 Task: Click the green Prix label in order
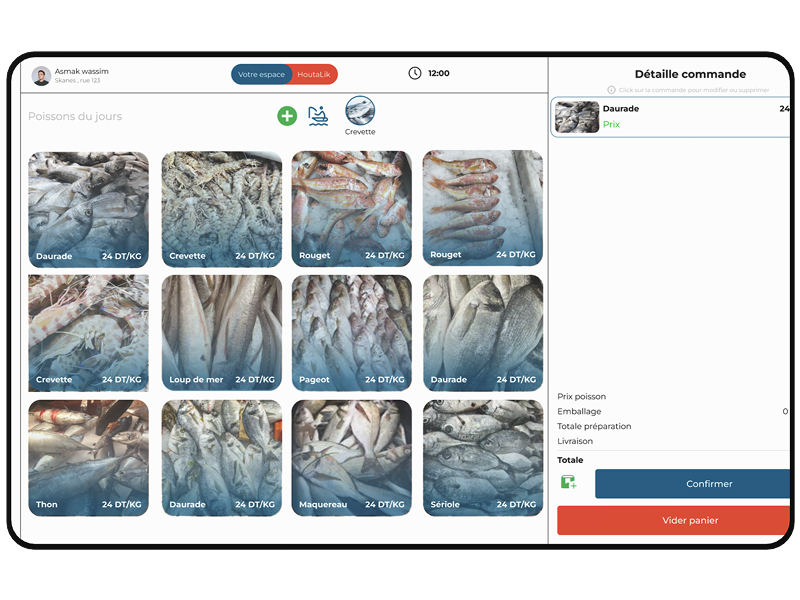tap(611, 125)
